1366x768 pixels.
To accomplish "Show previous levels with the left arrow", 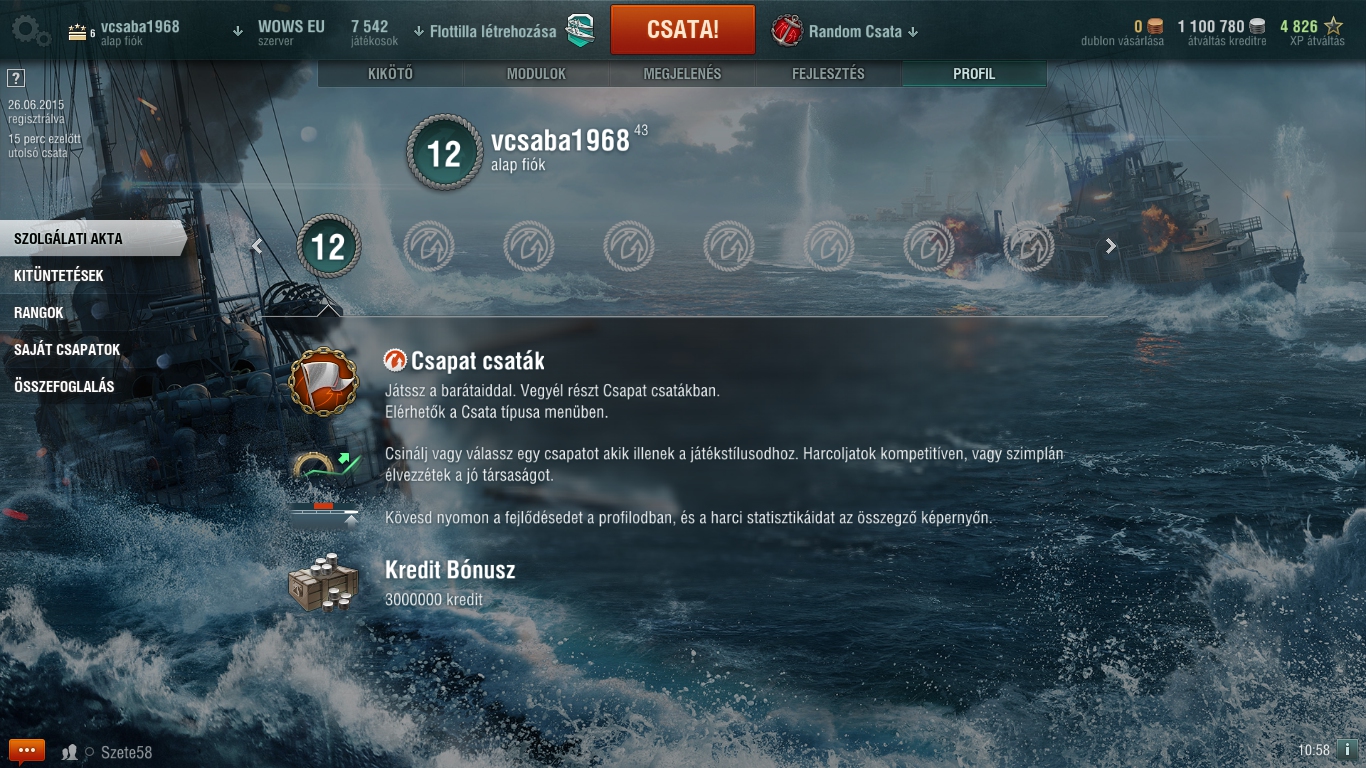I will coord(257,246).
